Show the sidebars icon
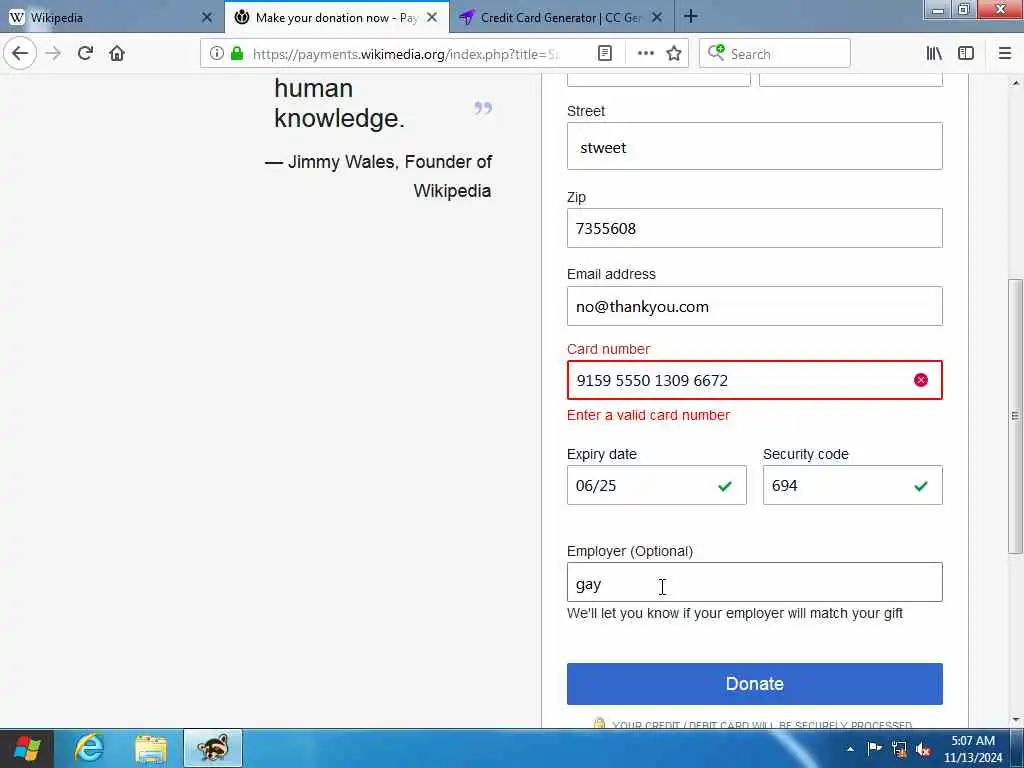 click(966, 54)
